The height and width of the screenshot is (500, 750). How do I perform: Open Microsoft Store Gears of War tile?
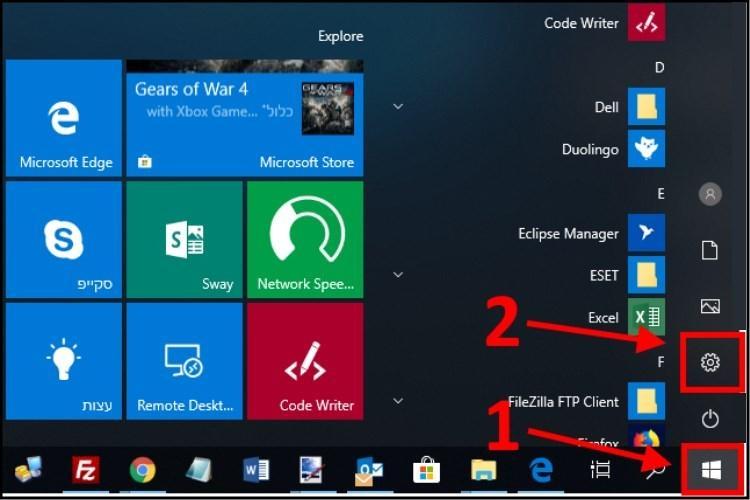(245, 118)
